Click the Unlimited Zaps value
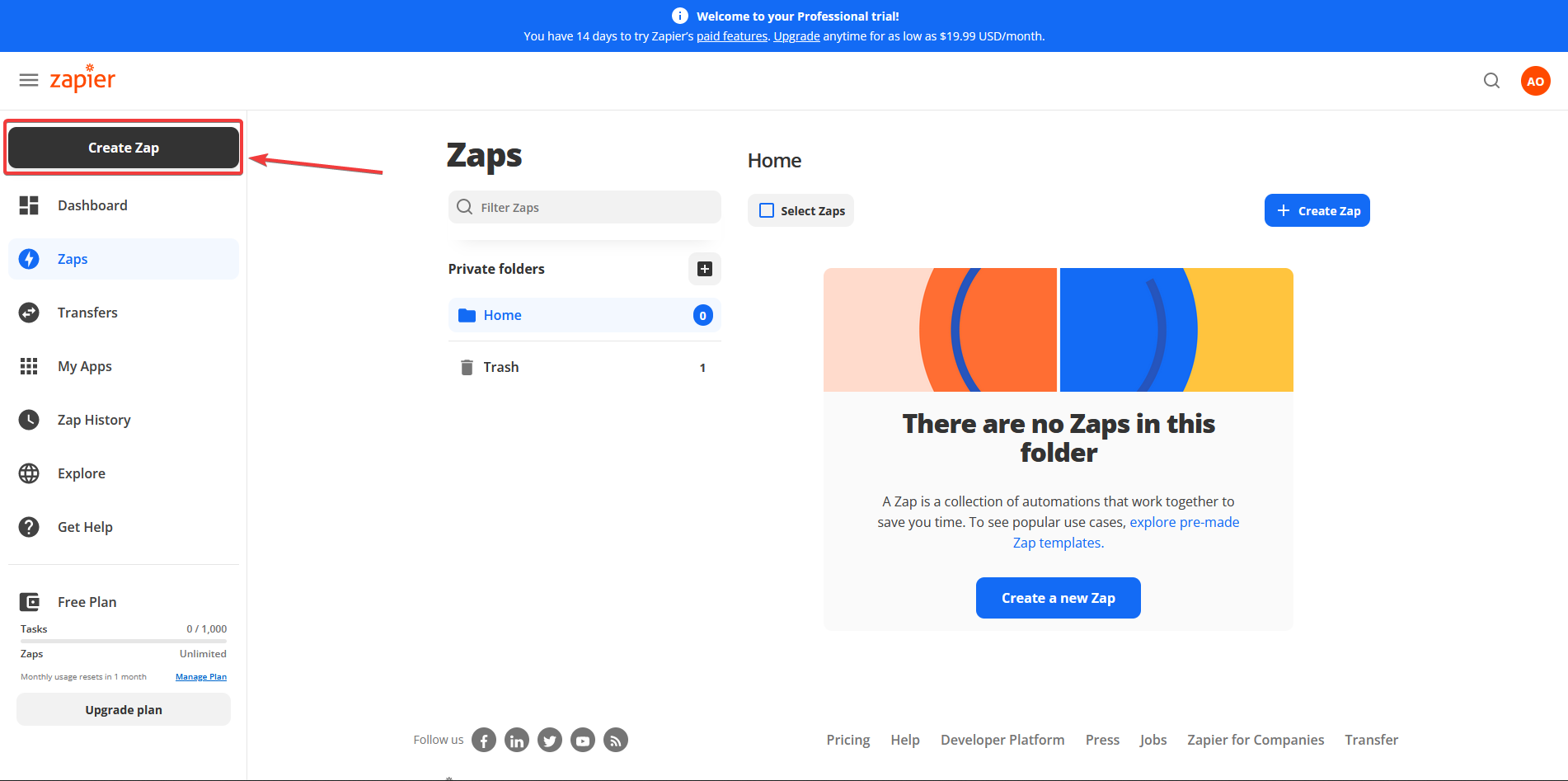This screenshot has height=781, width=1568. [203, 653]
